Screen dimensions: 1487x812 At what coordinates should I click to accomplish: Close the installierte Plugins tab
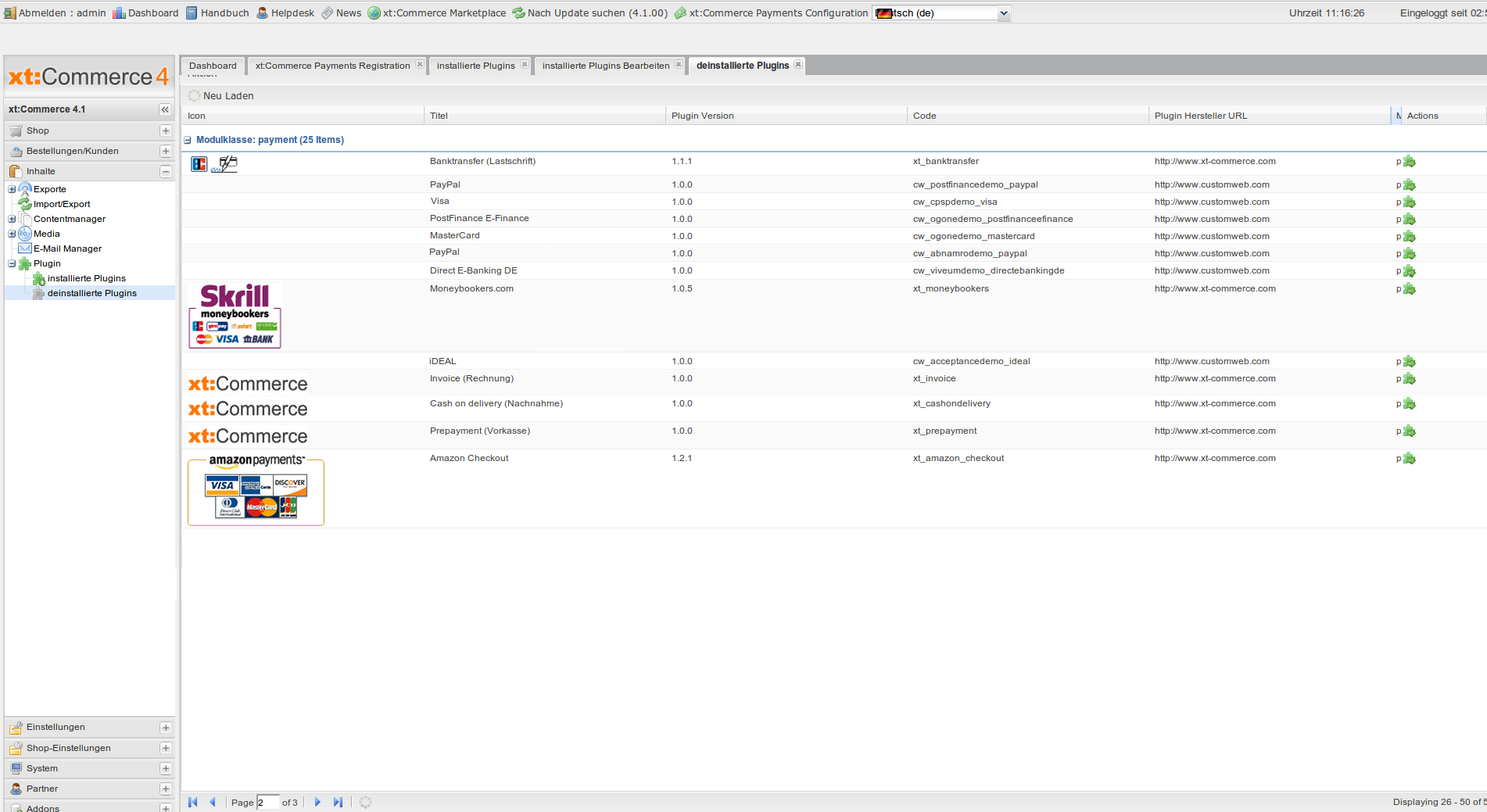tap(525, 65)
